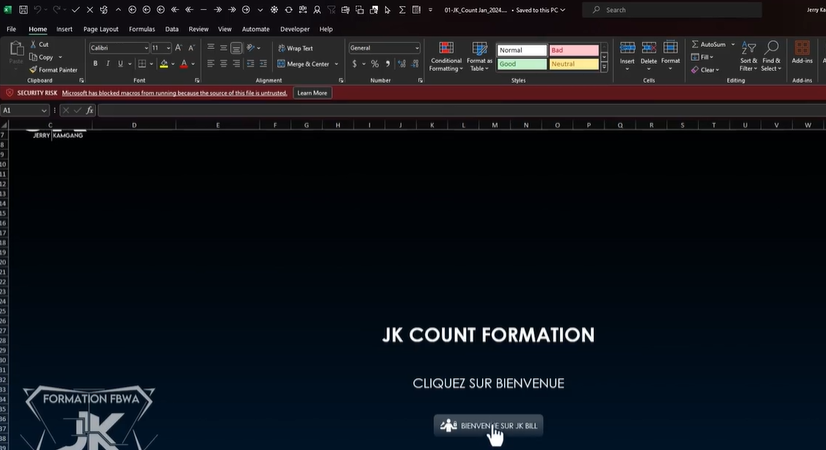826x450 pixels.
Task: Select column D header
Action: [x=134, y=125]
